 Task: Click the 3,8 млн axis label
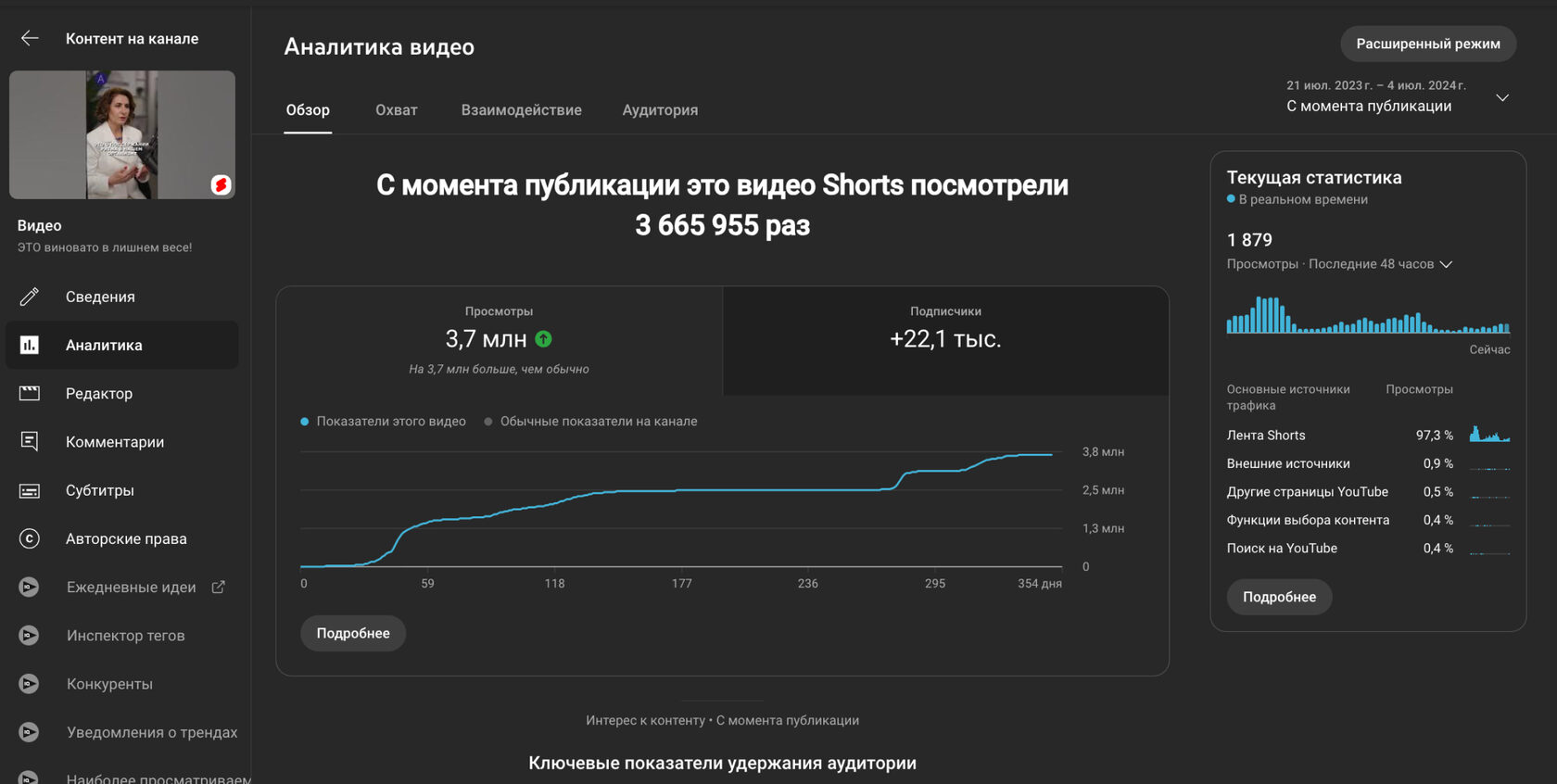pos(1103,451)
